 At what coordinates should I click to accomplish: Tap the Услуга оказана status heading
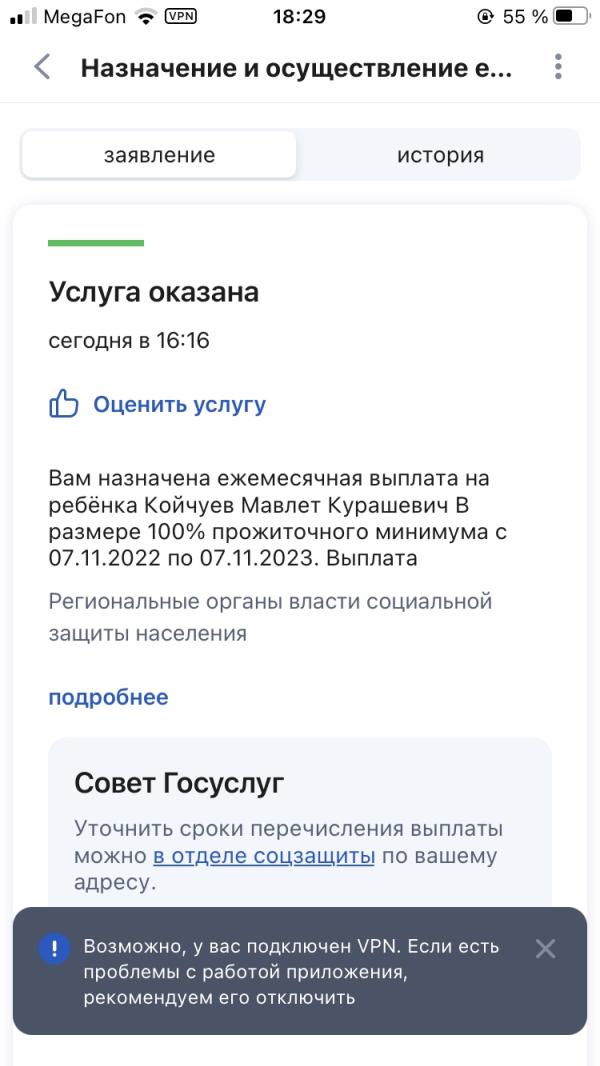coord(153,292)
